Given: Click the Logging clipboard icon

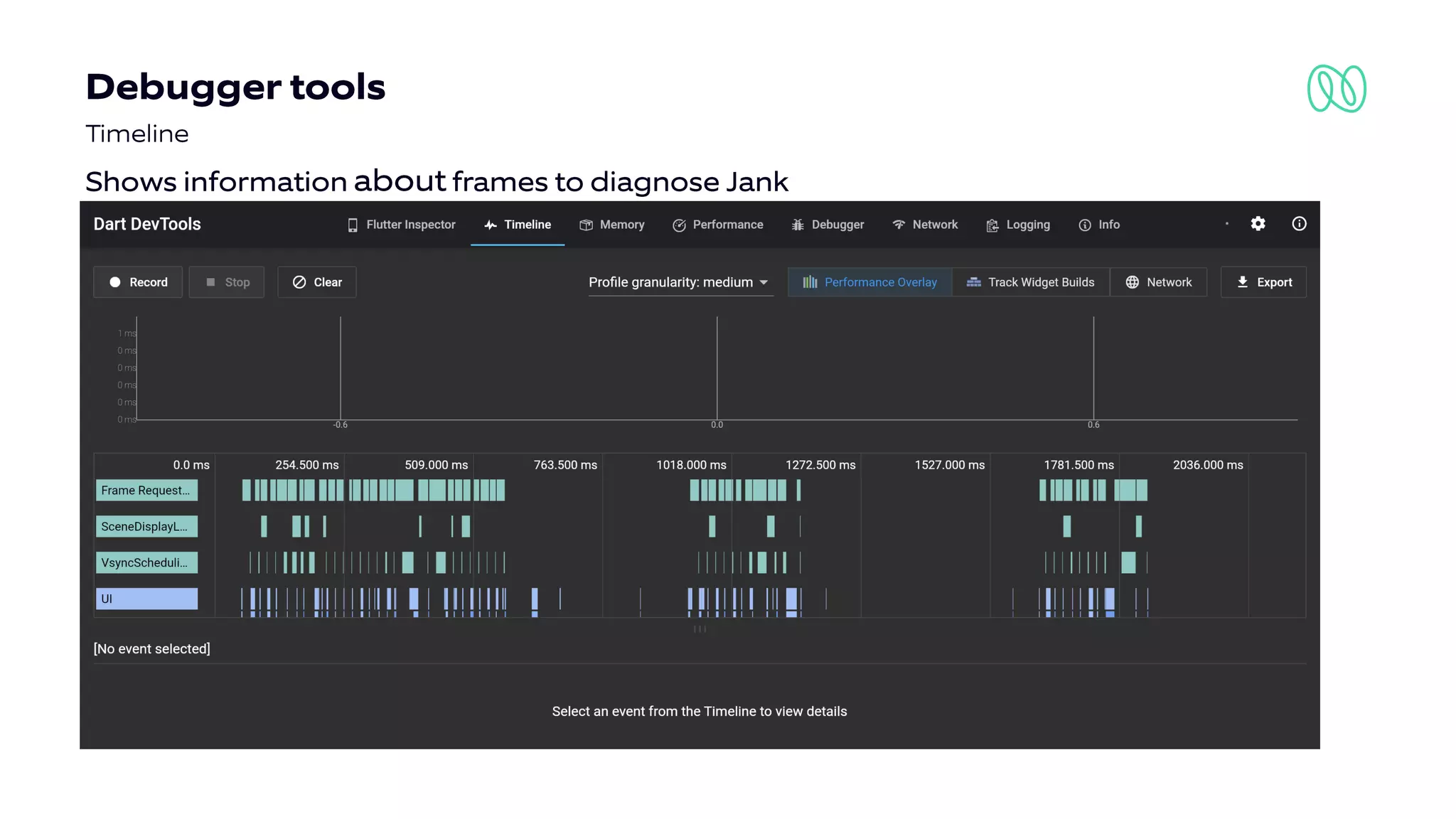Looking at the screenshot, I should 992,225.
